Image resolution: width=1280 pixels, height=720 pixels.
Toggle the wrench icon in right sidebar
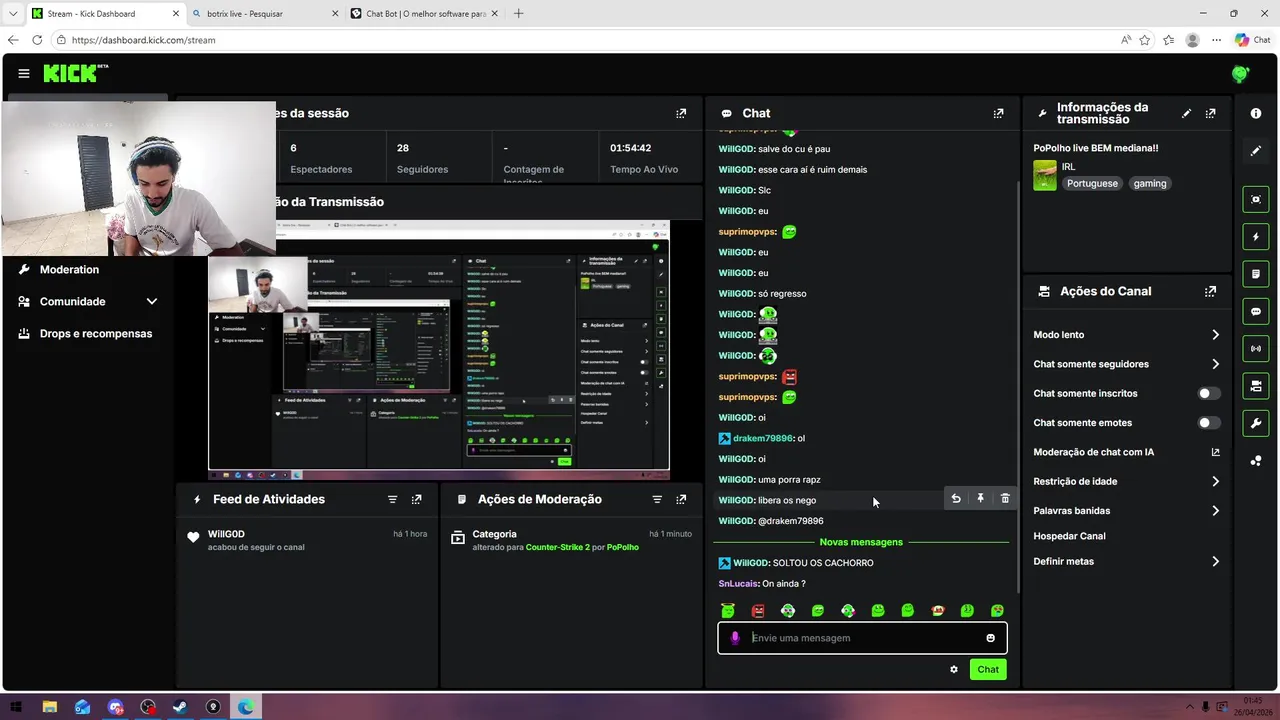click(1256, 424)
